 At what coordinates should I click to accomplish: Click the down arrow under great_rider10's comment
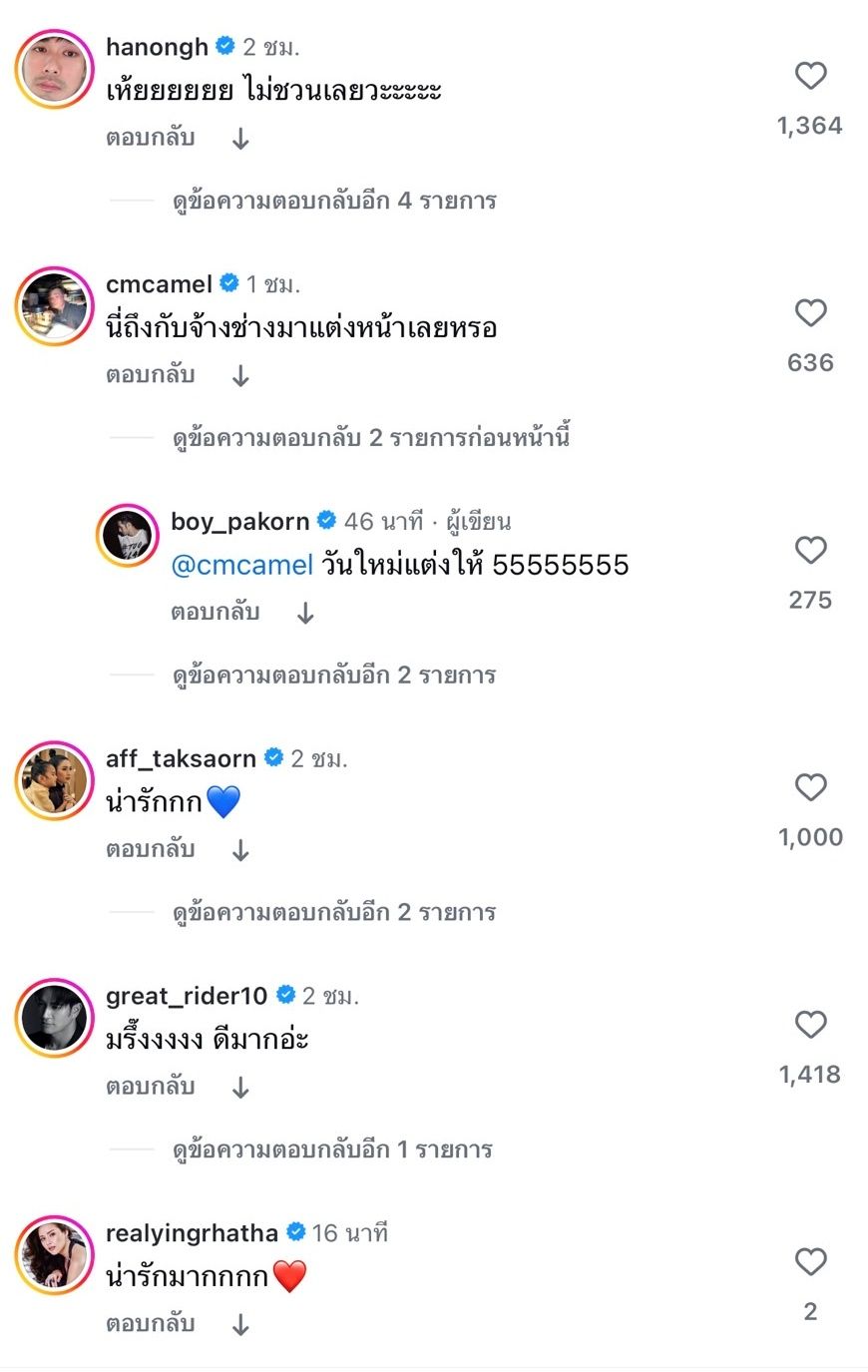tap(240, 1088)
